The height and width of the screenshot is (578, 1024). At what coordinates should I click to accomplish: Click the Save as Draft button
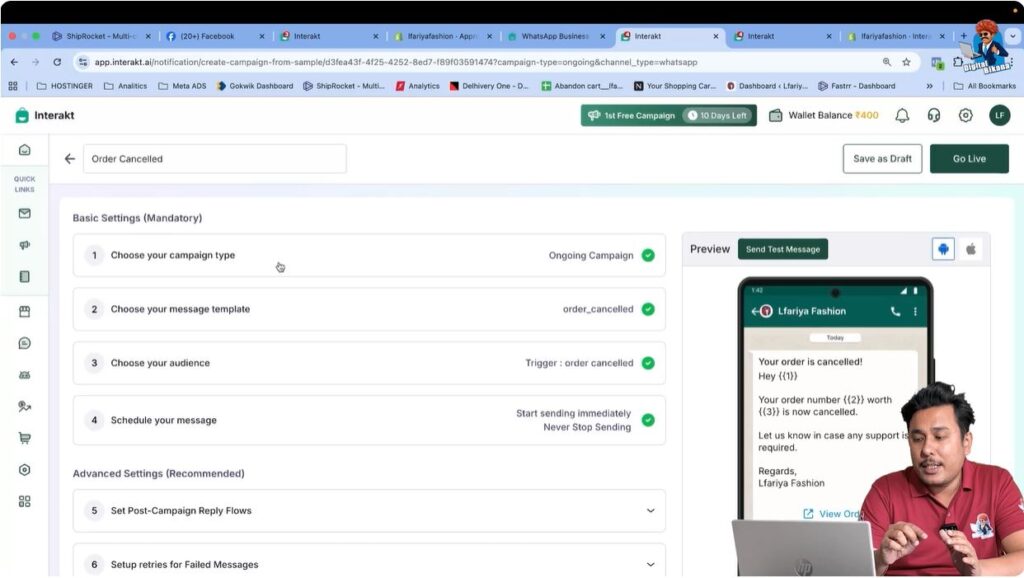click(881, 158)
